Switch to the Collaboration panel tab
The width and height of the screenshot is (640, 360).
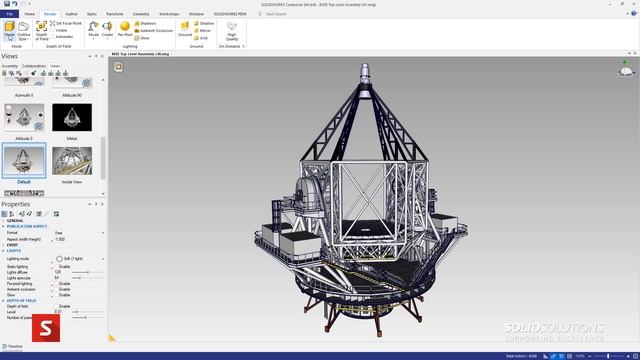coord(34,66)
